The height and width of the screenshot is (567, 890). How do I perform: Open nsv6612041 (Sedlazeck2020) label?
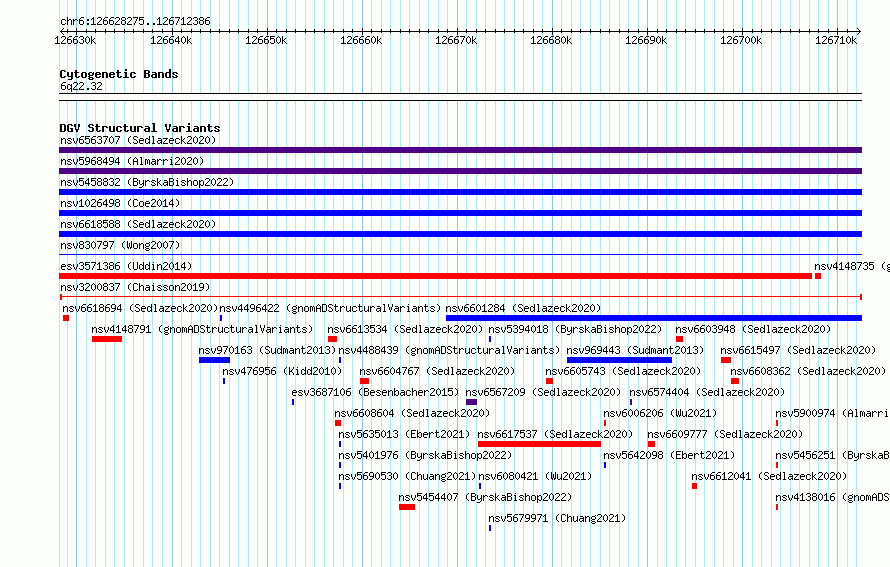pos(769,476)
